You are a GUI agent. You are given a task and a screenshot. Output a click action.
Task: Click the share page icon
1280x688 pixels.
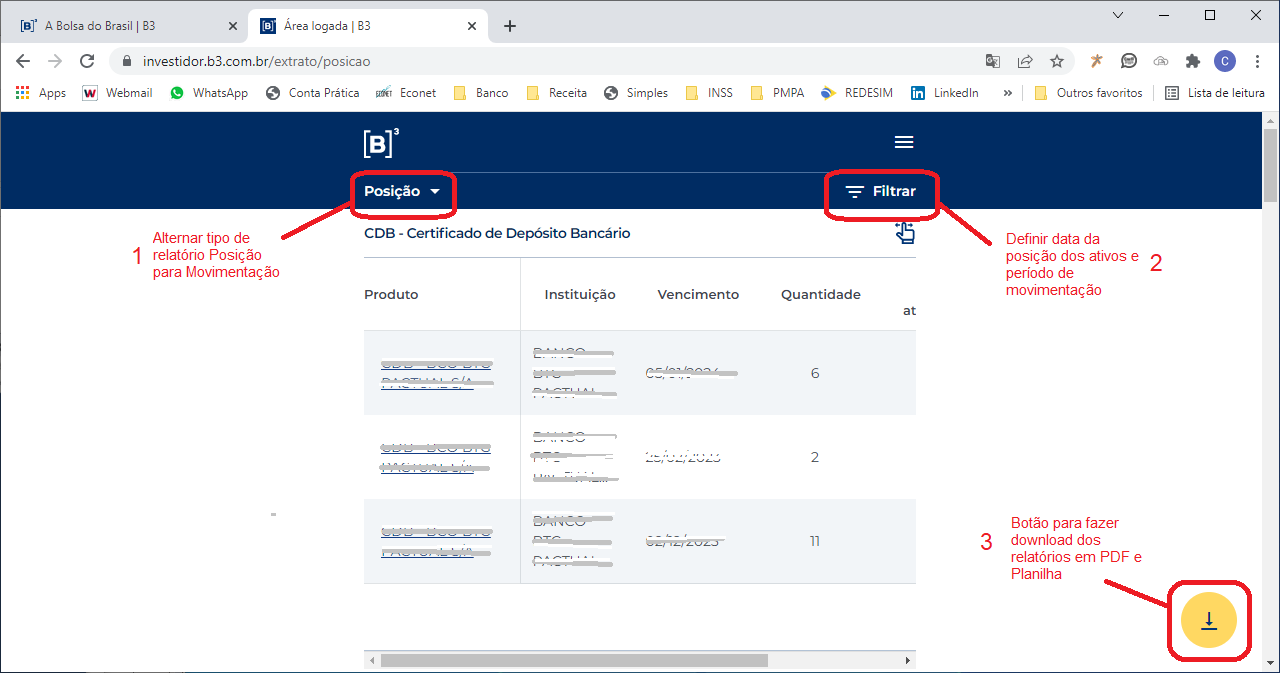pos(1025,61)
